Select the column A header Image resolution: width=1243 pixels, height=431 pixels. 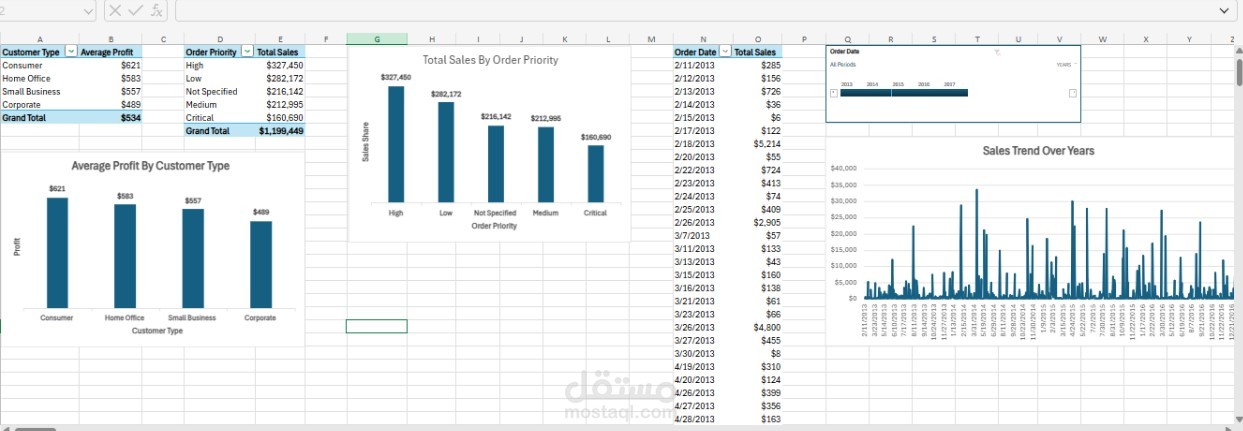pos(39,39)
